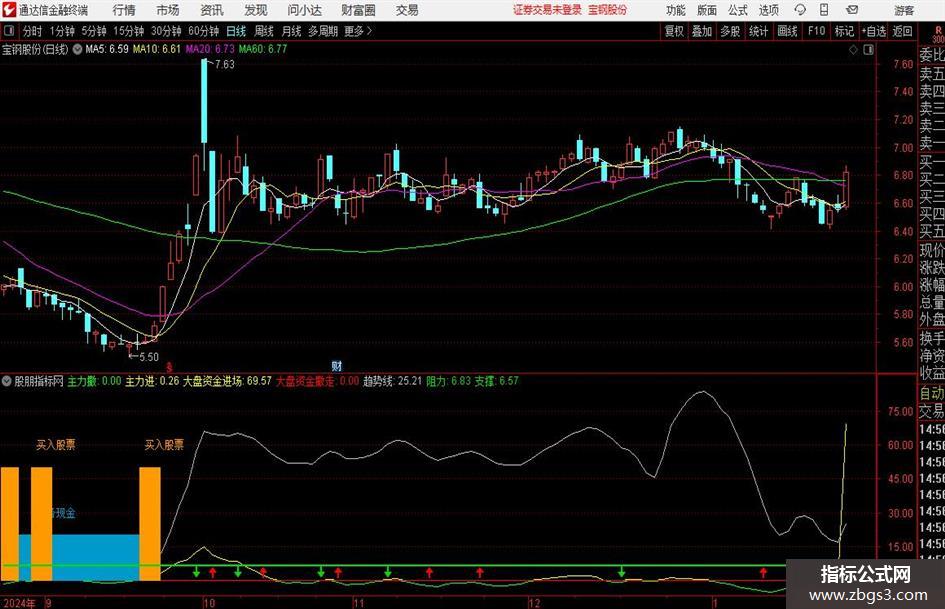Click the 通达信 app logo icon
Image resolution: width=945 pixels, height=609 pixels.
click(x=8, y=10)
